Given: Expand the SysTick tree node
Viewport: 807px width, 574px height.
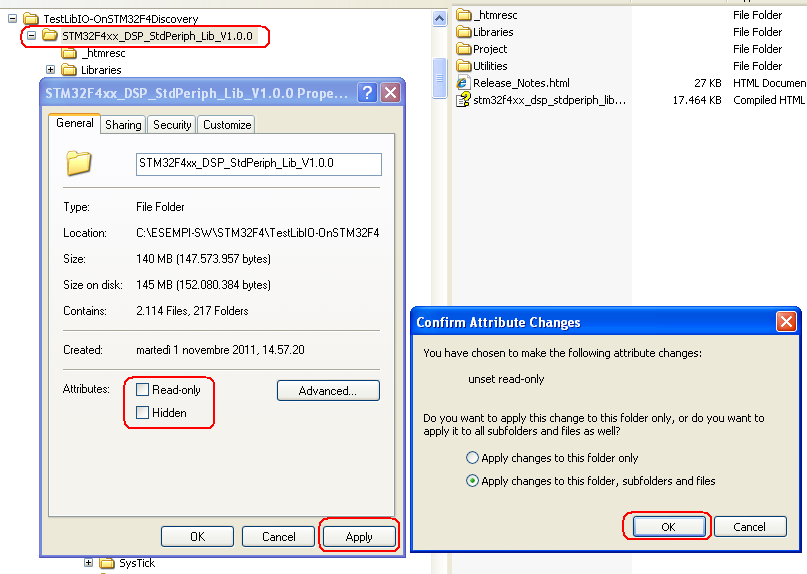Looking at the screenshot, I should 89,563.
